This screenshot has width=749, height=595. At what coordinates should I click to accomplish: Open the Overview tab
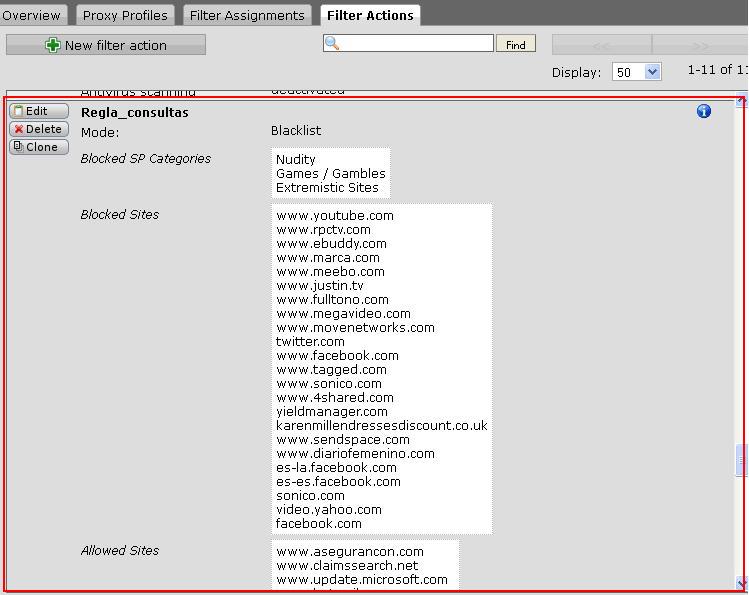point(31,15)
